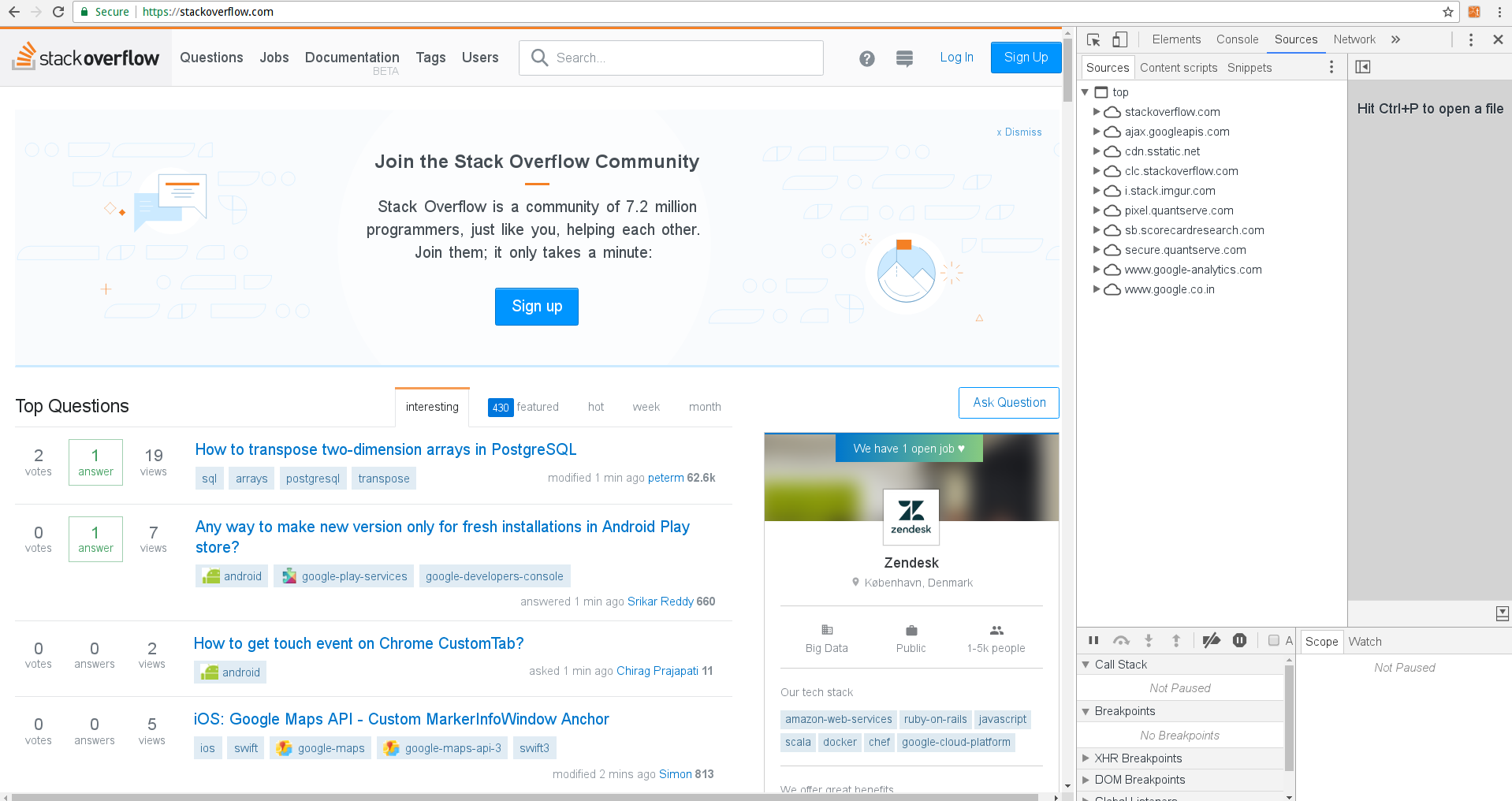Screen dimensions: 1512x801
Task: Click the cloud icon beside cdn.sstatic.net
Action: coord(1112,151)
